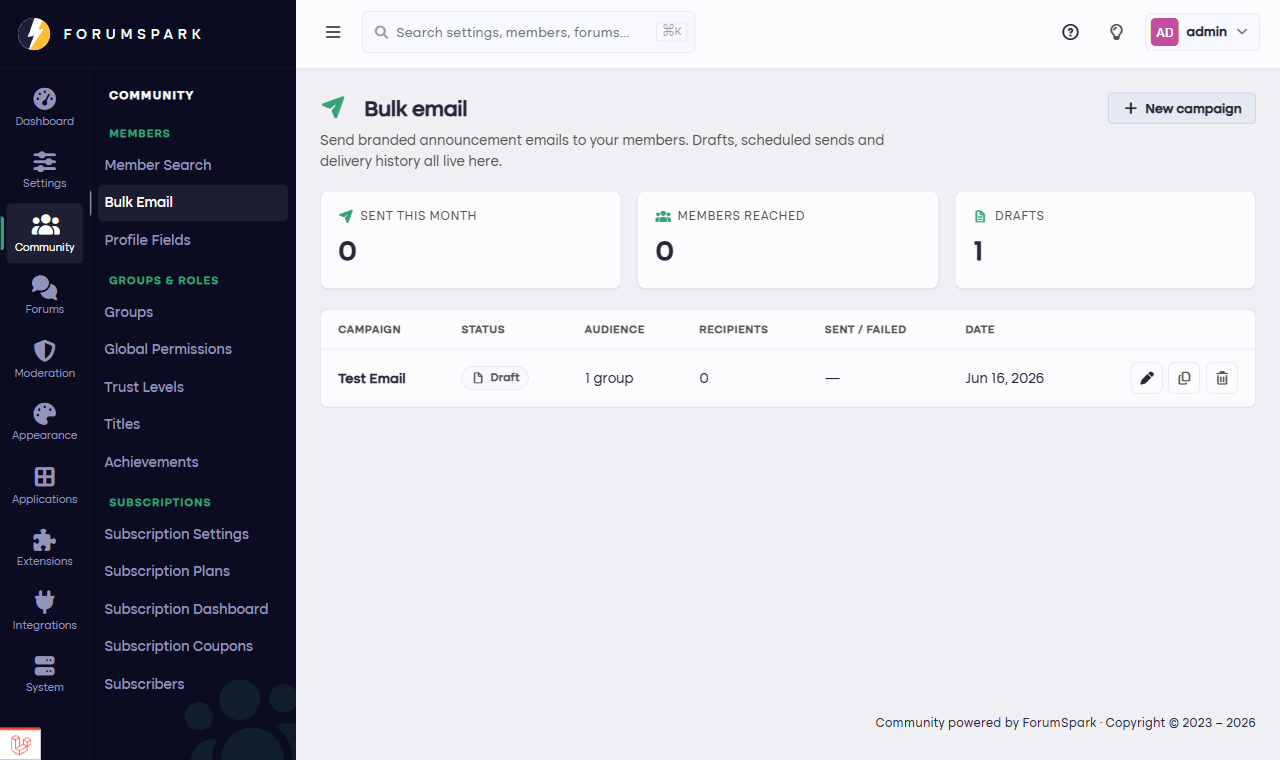Click the Draft status badge
This screenshot has height=760, width=1280.
pos(495,378)
